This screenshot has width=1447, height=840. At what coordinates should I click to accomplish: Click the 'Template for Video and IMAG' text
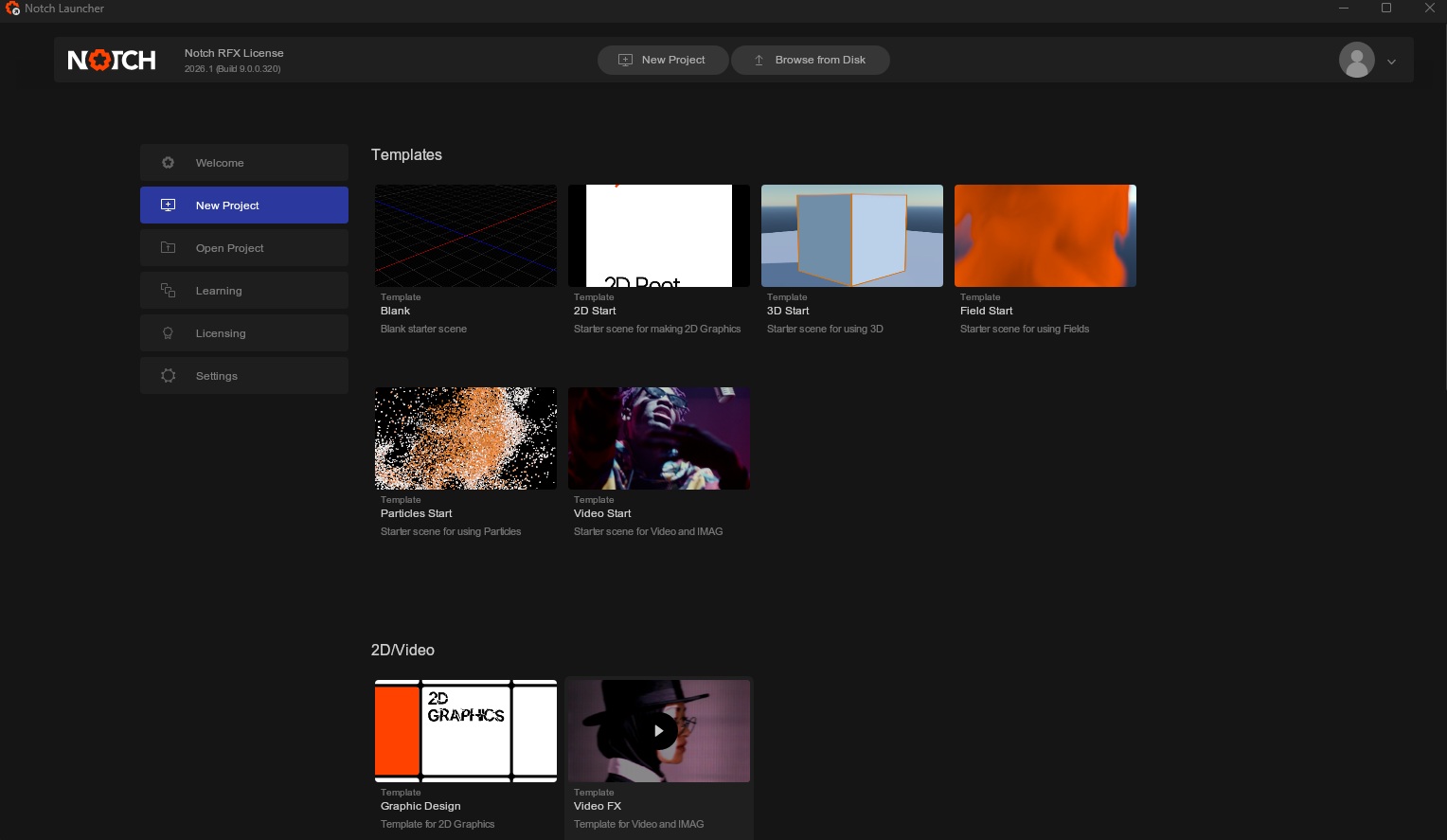pos(638,824)
